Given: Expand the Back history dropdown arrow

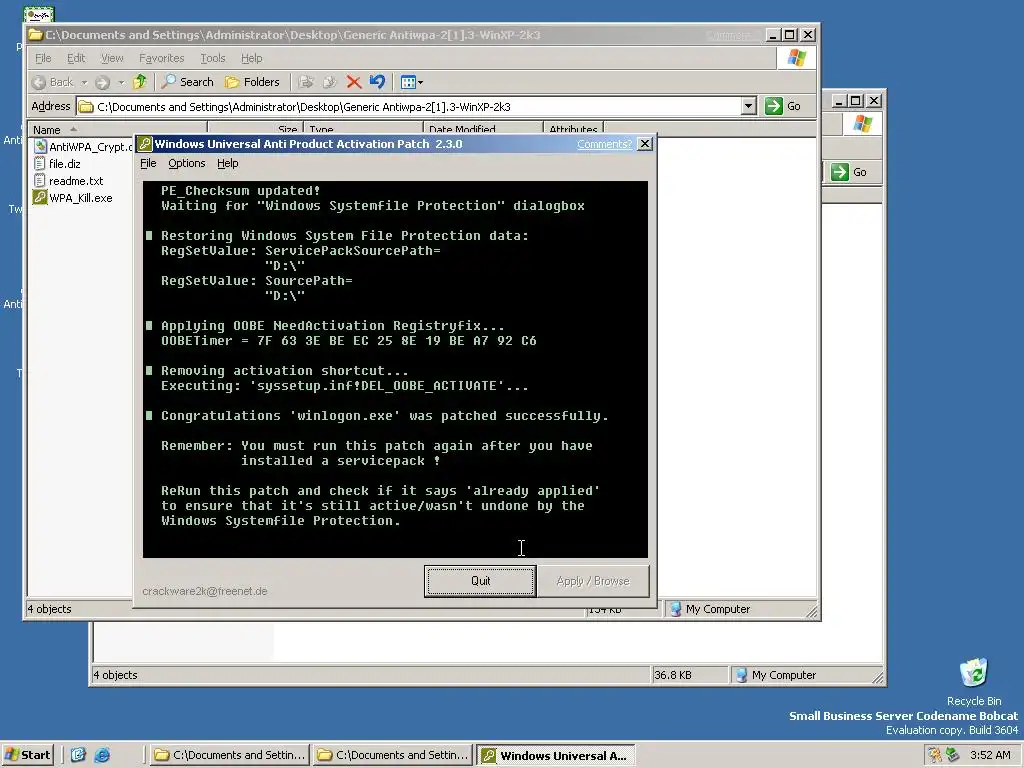Looking at the screenshot, I should click(84, 82).
